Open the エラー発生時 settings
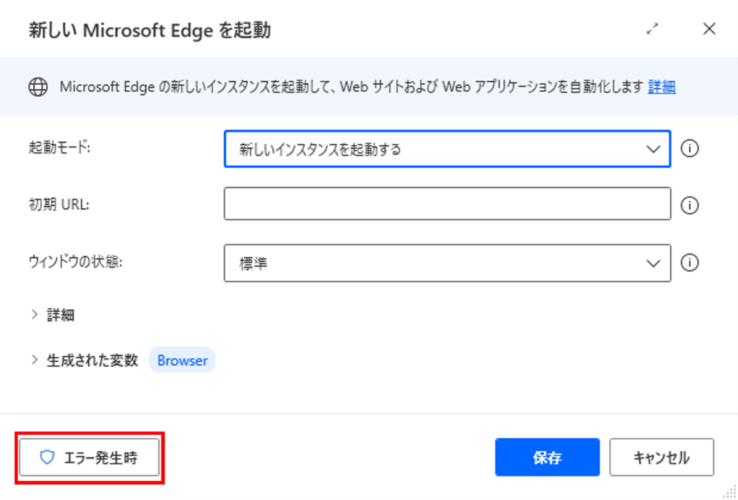The image size is (738, 500). [89, 457]
